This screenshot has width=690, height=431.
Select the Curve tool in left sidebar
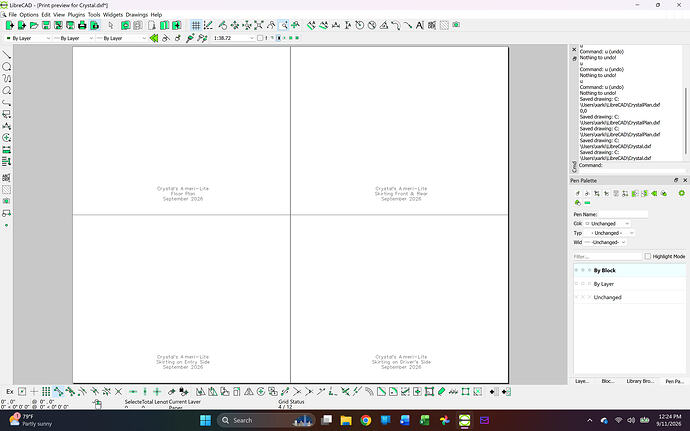[7, 79]
